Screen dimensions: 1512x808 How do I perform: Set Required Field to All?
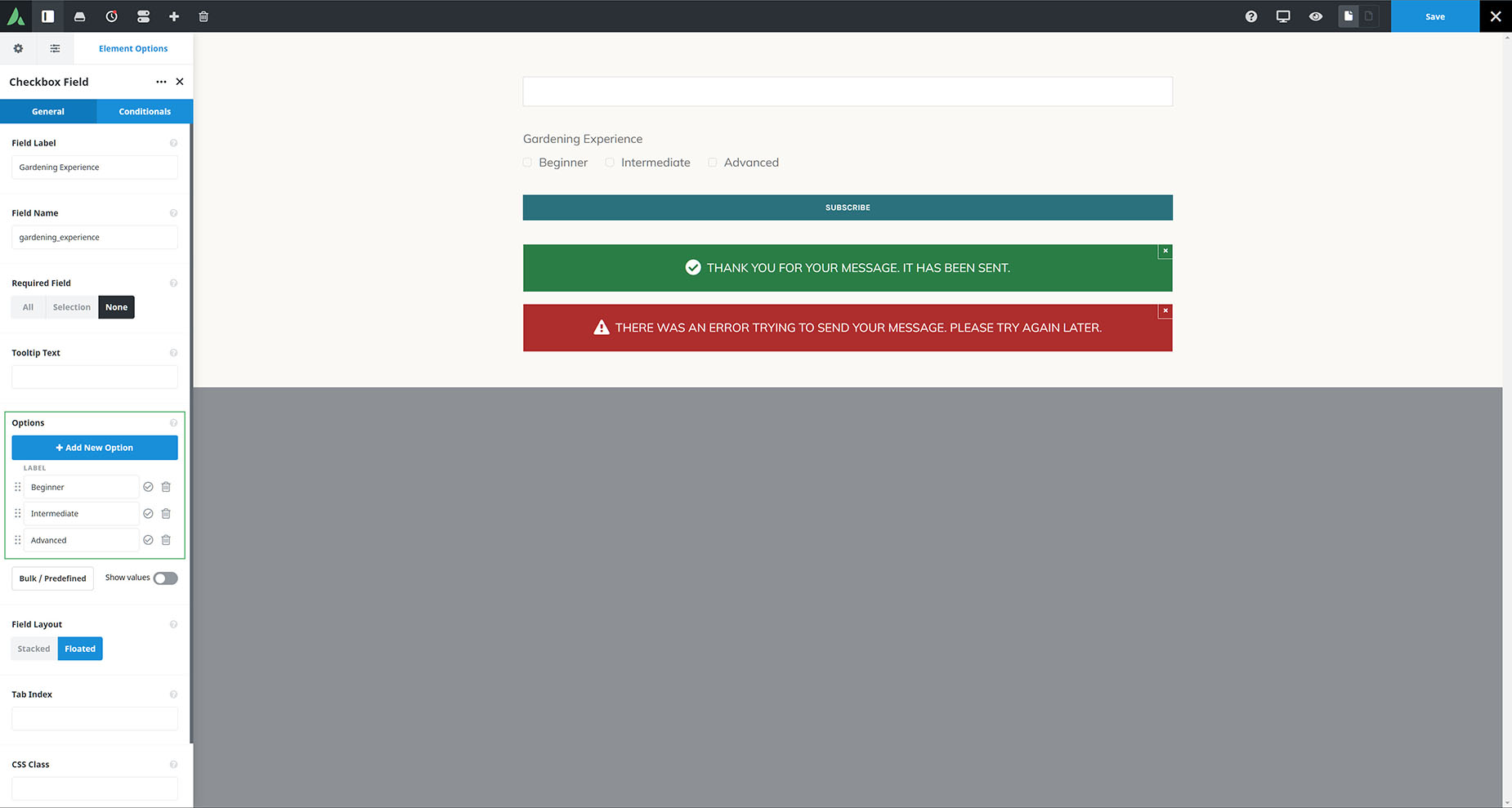(29, 307)
